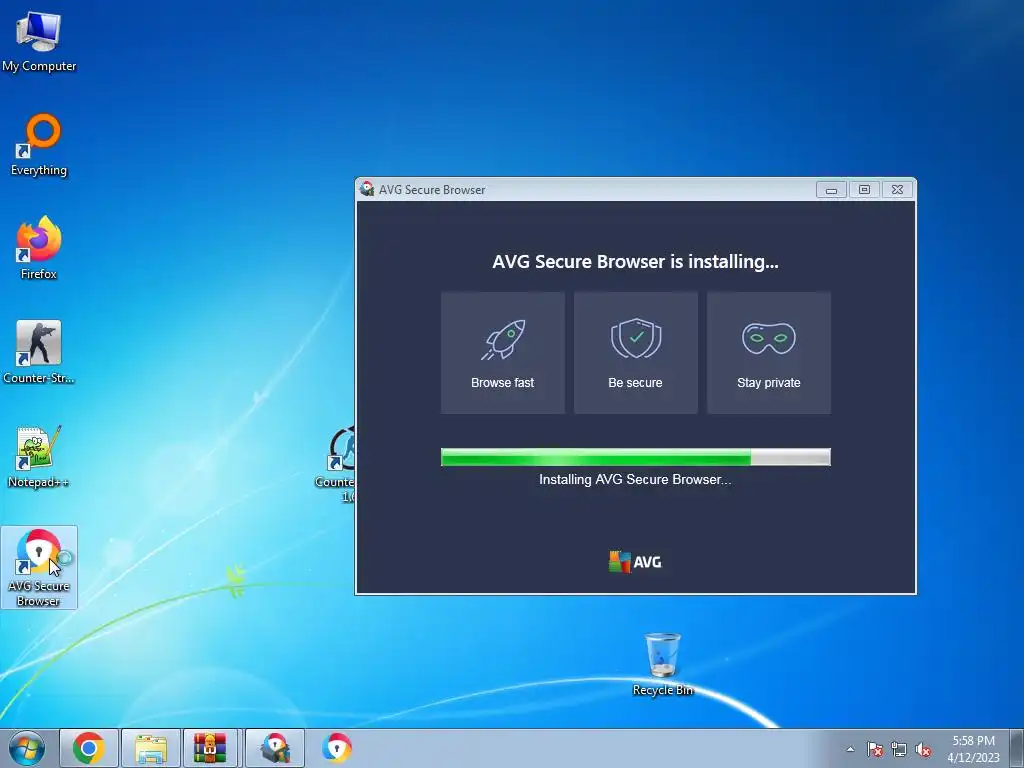Click the installer title bar app icon

click(367, 189)
